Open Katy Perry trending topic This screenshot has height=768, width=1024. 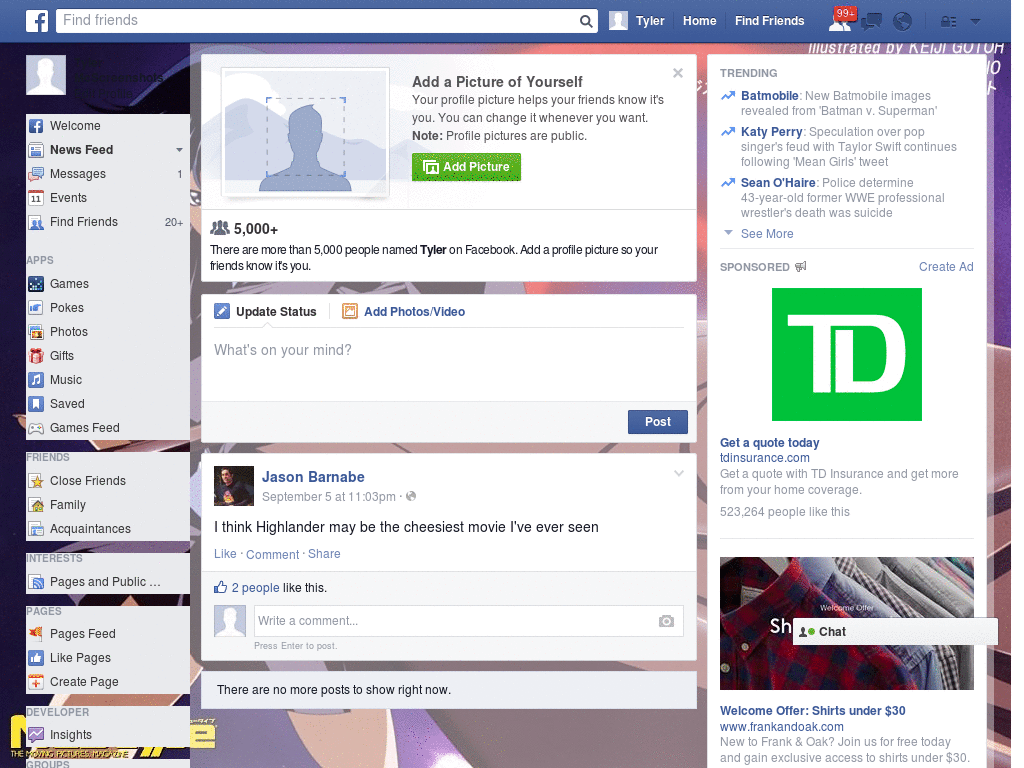pyautogui.click(x=771, y=132)
